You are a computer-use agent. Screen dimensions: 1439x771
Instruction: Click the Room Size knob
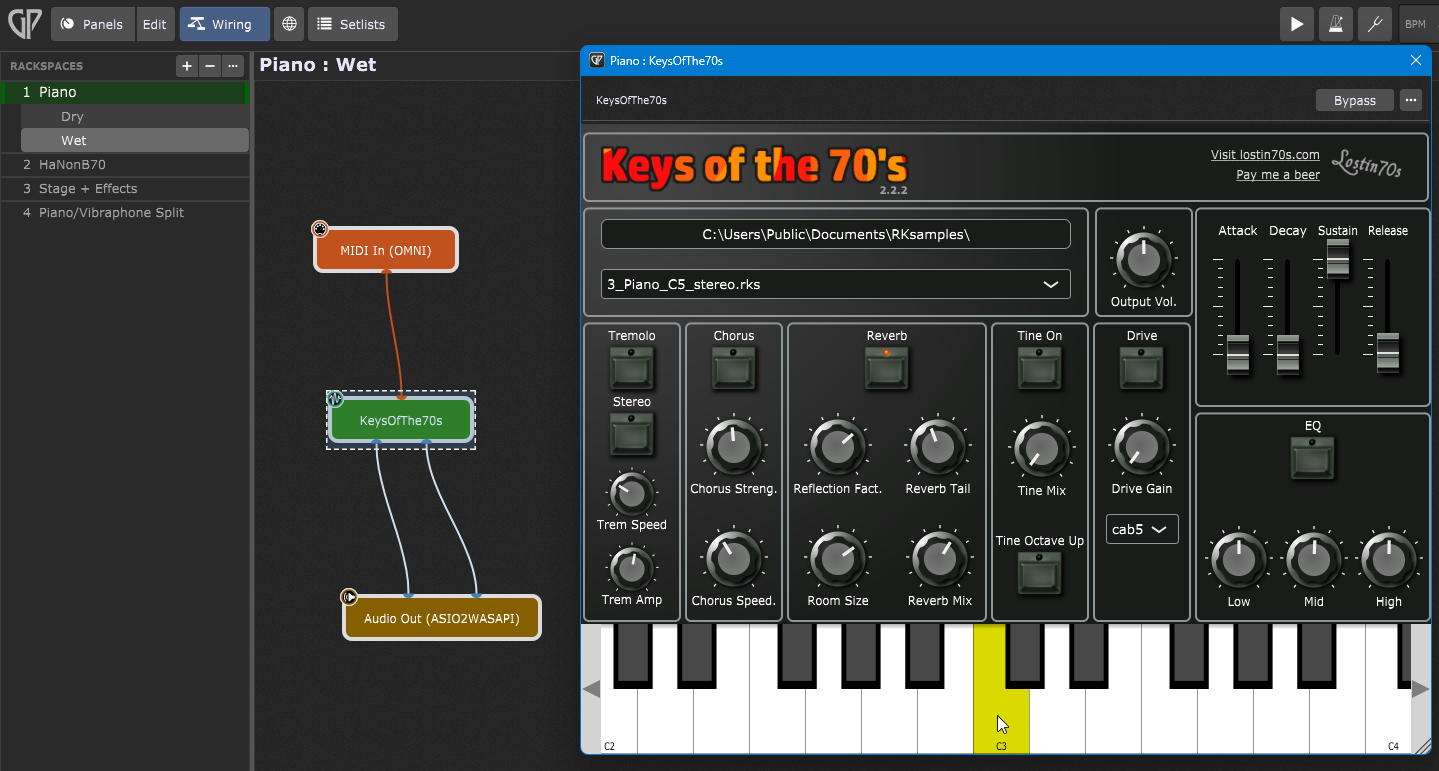838,559
